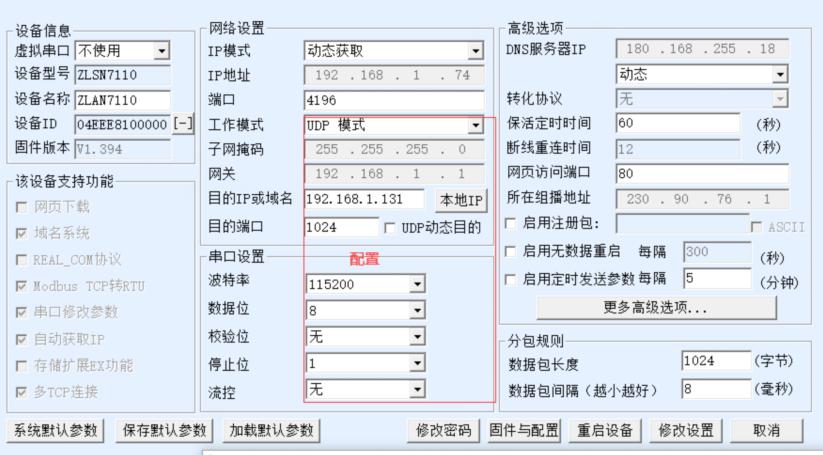Click the 取消 button

pyautogui.click(x=768, y=430)
